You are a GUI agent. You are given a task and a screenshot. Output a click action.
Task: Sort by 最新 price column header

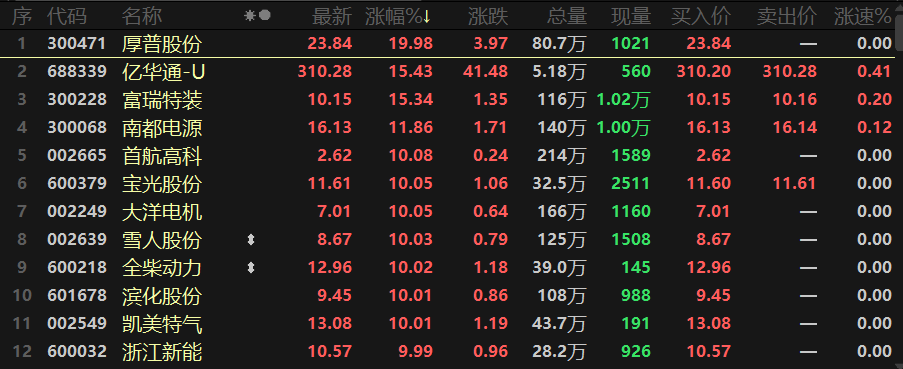pos(332,17)
